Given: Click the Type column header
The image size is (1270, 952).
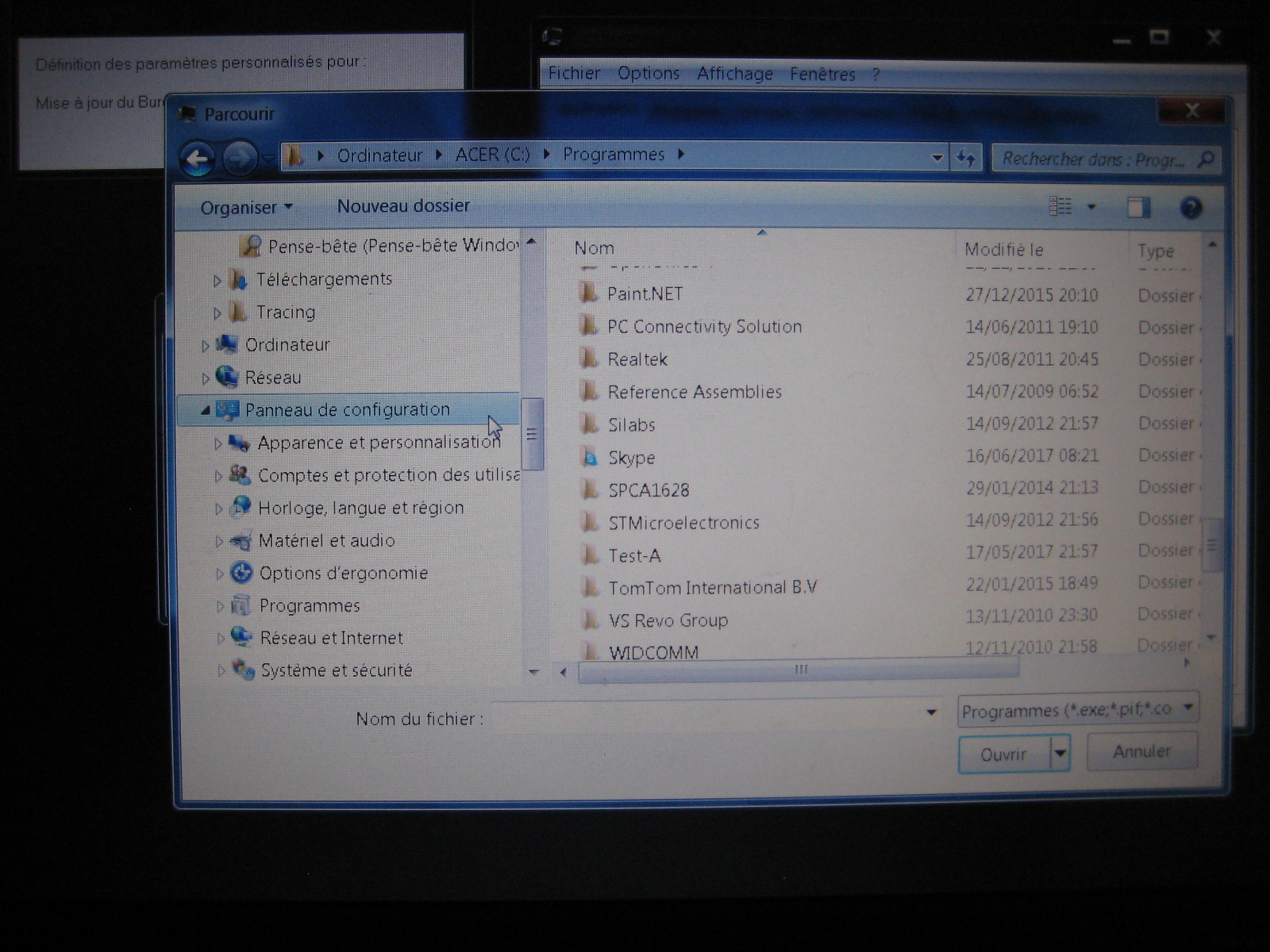Looking at the screenshot, I should pyautogui.click(x=1156, y=251).
